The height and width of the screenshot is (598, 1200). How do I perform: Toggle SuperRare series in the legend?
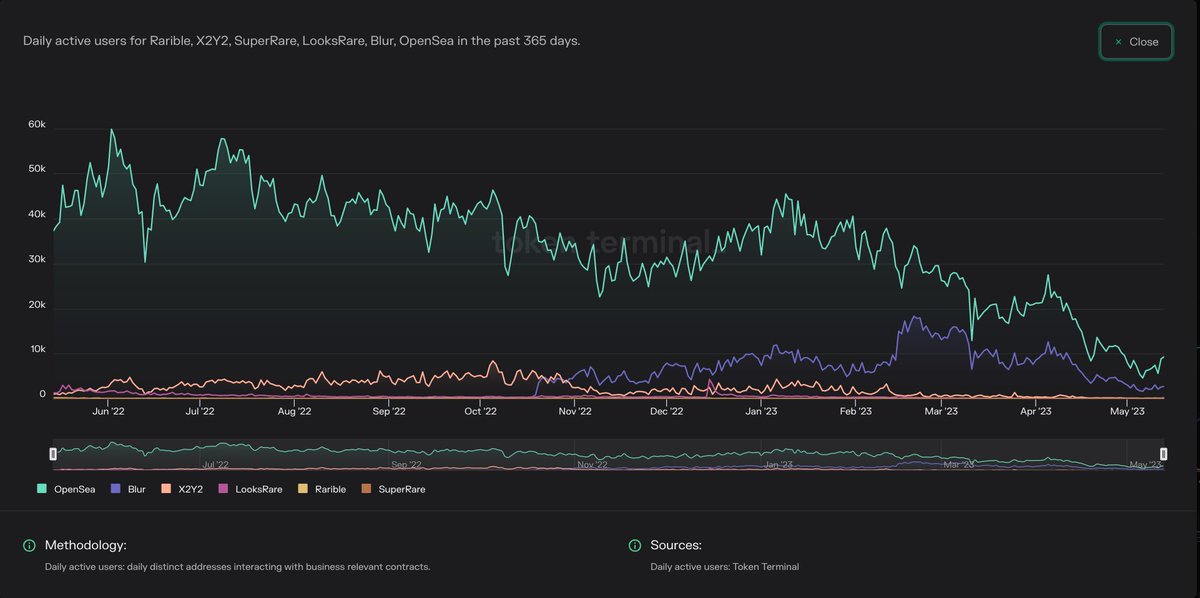[x=393, y=489]
